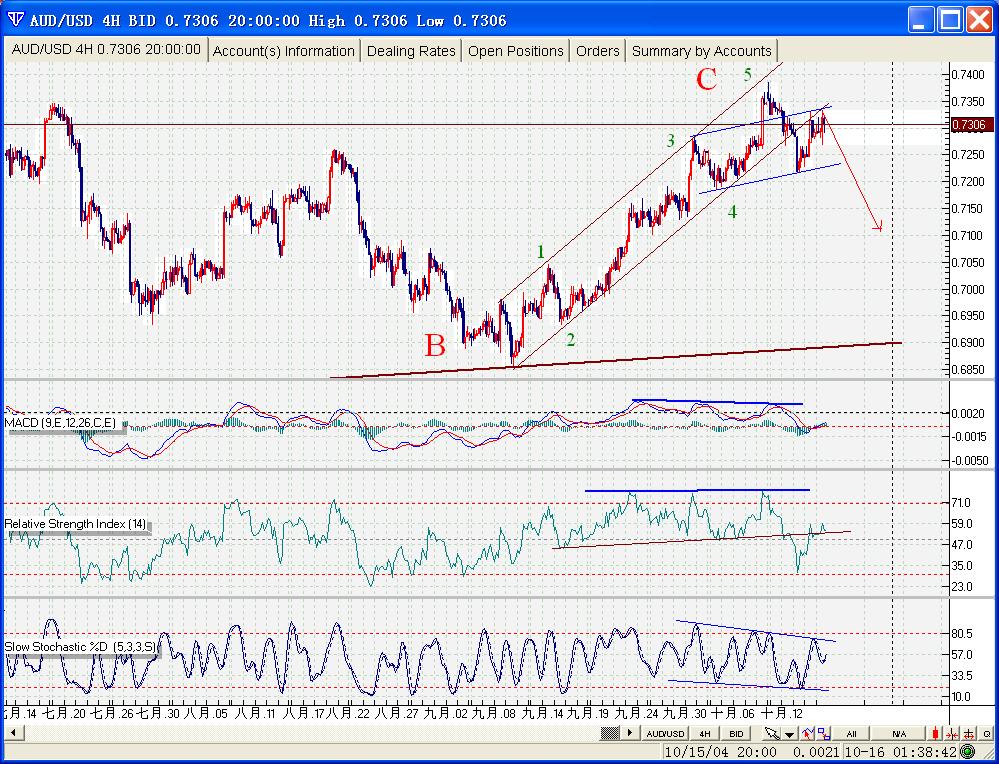Click the MACD (9,E,12,26,C,E) indicator label
Screen dimensions: 999x764
61,422
